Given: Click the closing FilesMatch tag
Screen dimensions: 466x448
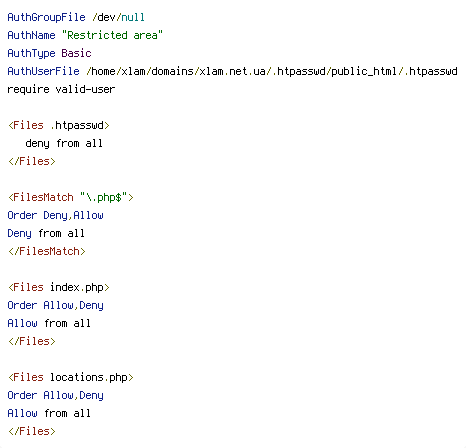Looking at the screenshot, I should tap(47, 251).
